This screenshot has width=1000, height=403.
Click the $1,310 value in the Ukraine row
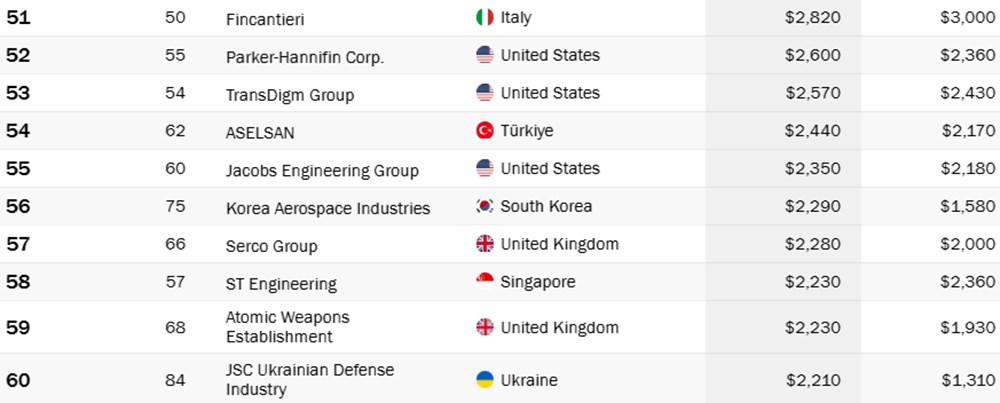pos(967,380)
